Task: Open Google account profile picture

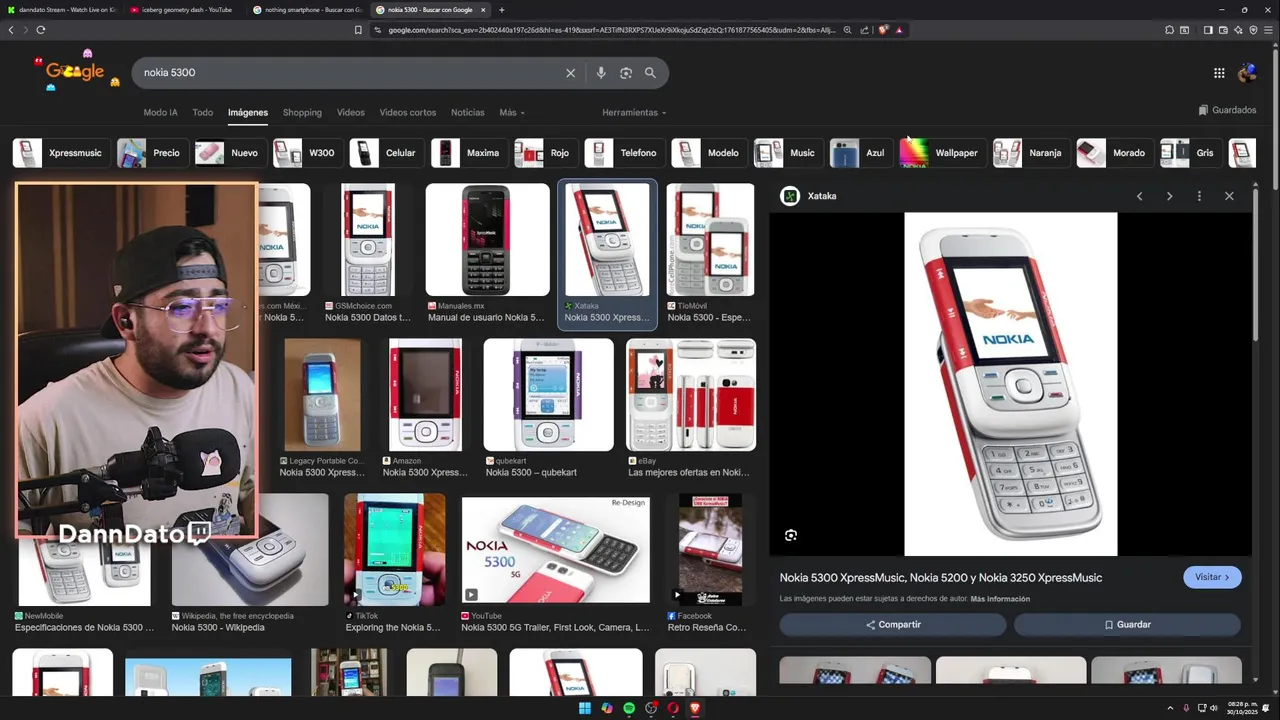Action: click(1247, 73)
